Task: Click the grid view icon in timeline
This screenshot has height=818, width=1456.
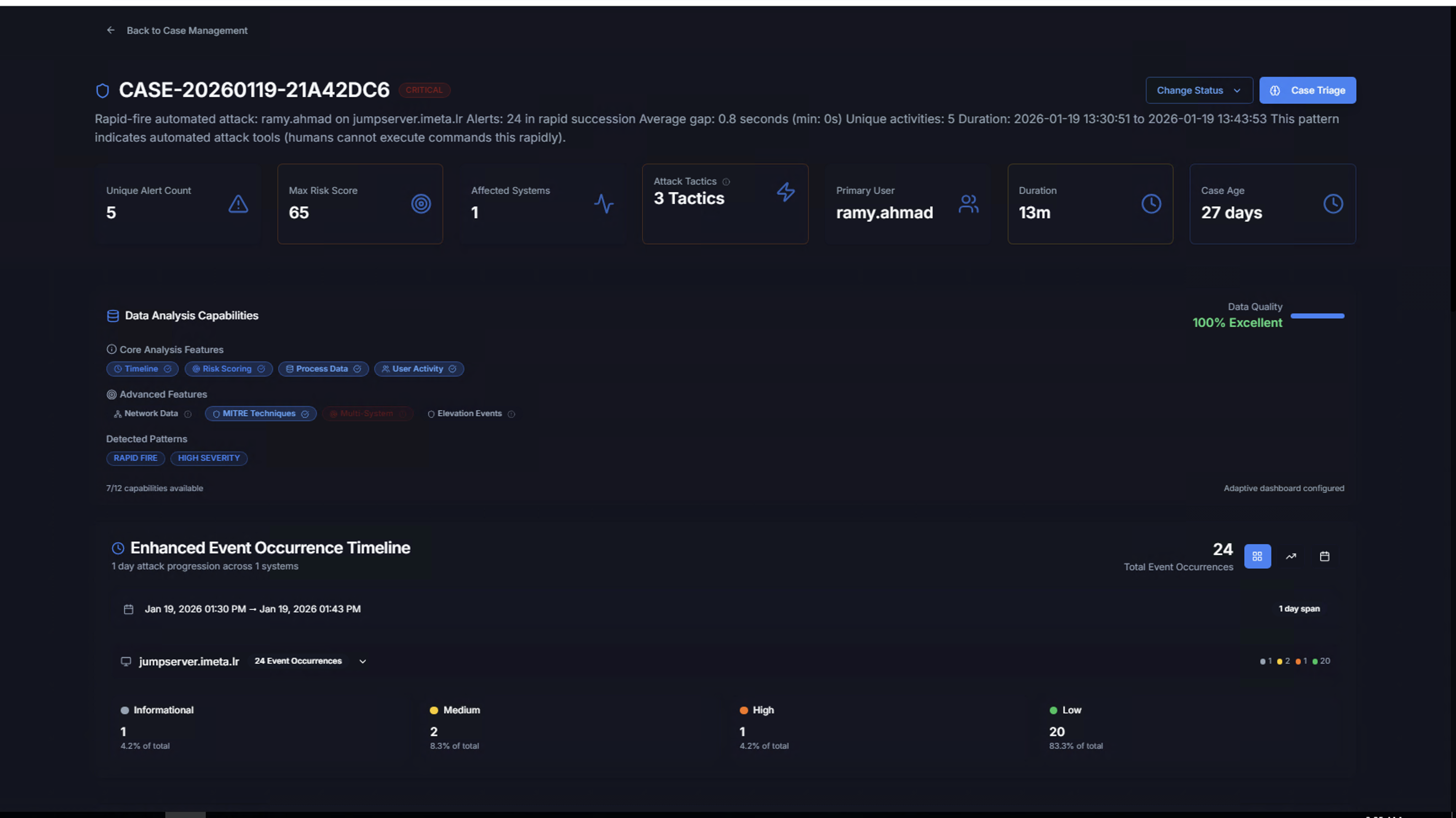Action: pos(1257,556)
